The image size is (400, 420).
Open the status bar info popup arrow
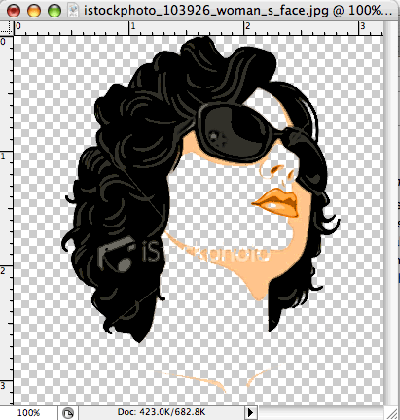coord(250,413)
